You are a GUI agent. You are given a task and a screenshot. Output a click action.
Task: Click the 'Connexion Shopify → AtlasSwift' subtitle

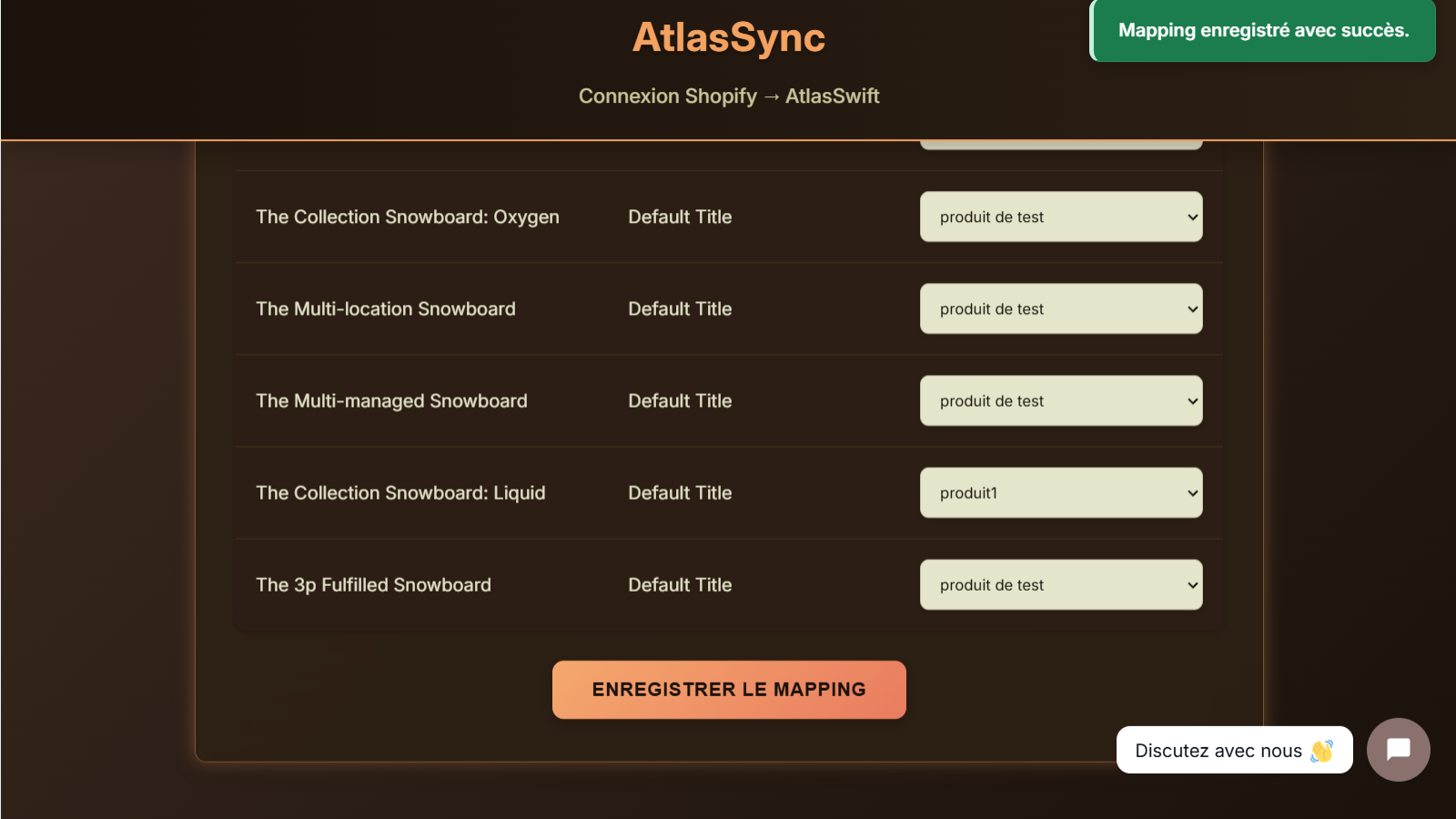[x=728, y=96]
